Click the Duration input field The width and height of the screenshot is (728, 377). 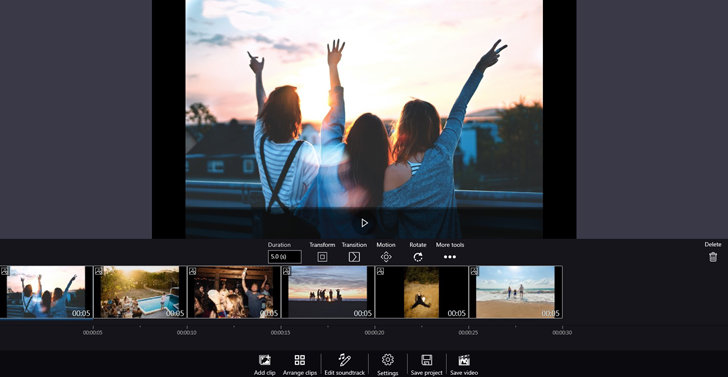[x=285, y=257]
